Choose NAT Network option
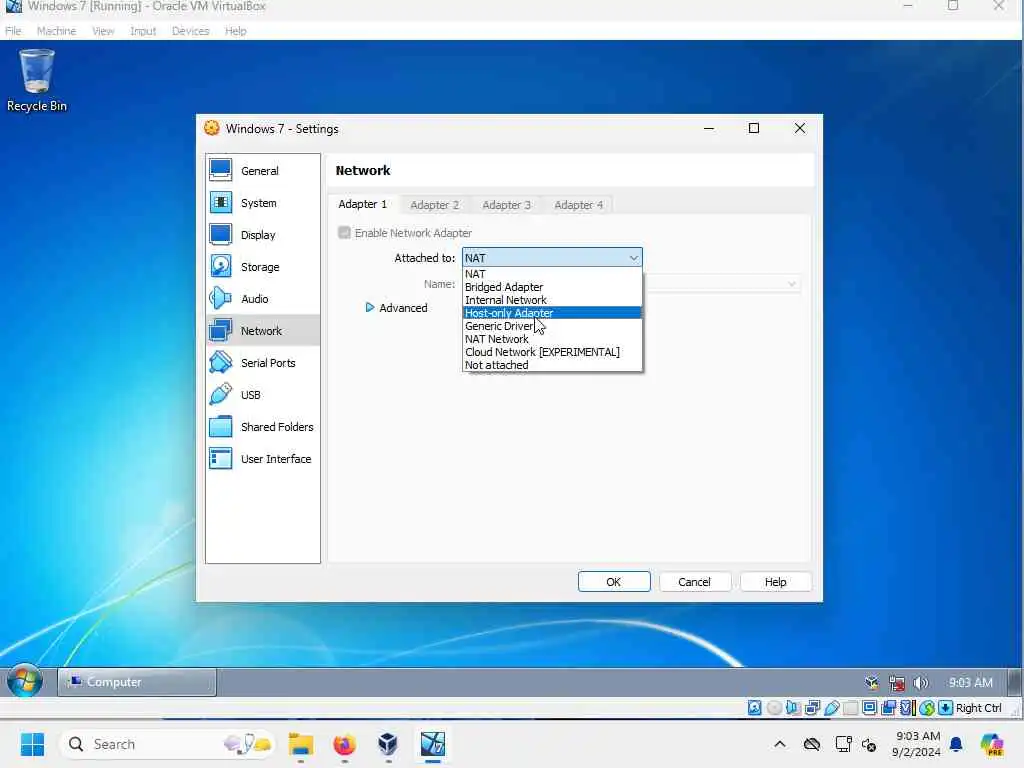 coord(552,339)
